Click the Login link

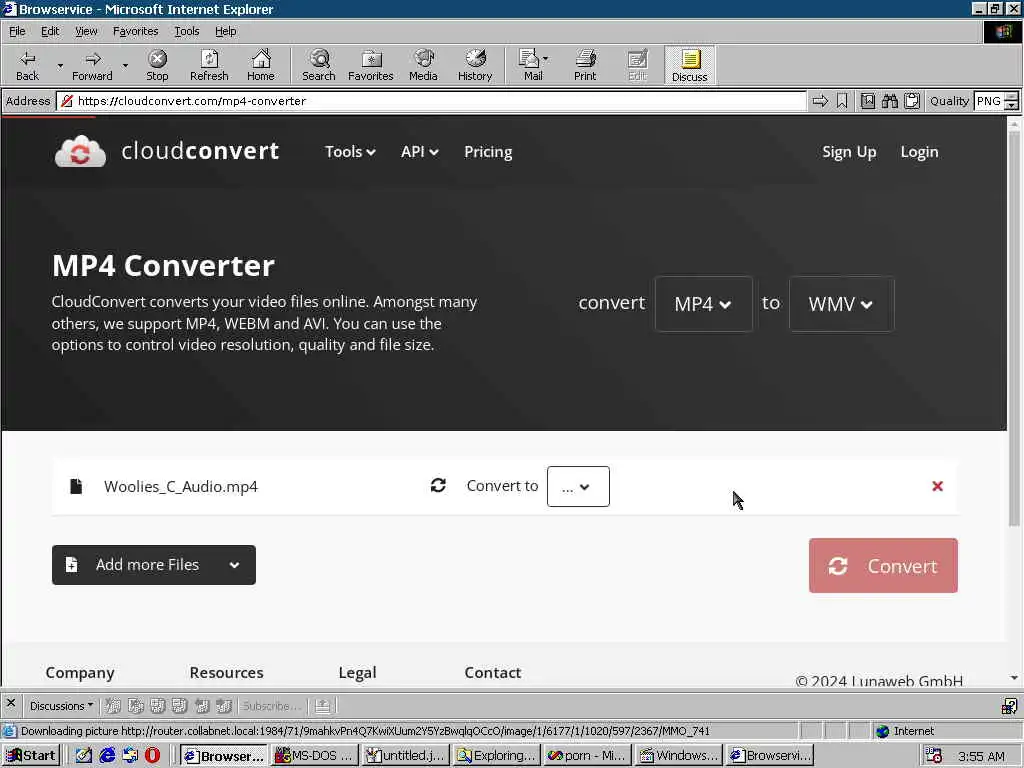[x=919, y=152]
